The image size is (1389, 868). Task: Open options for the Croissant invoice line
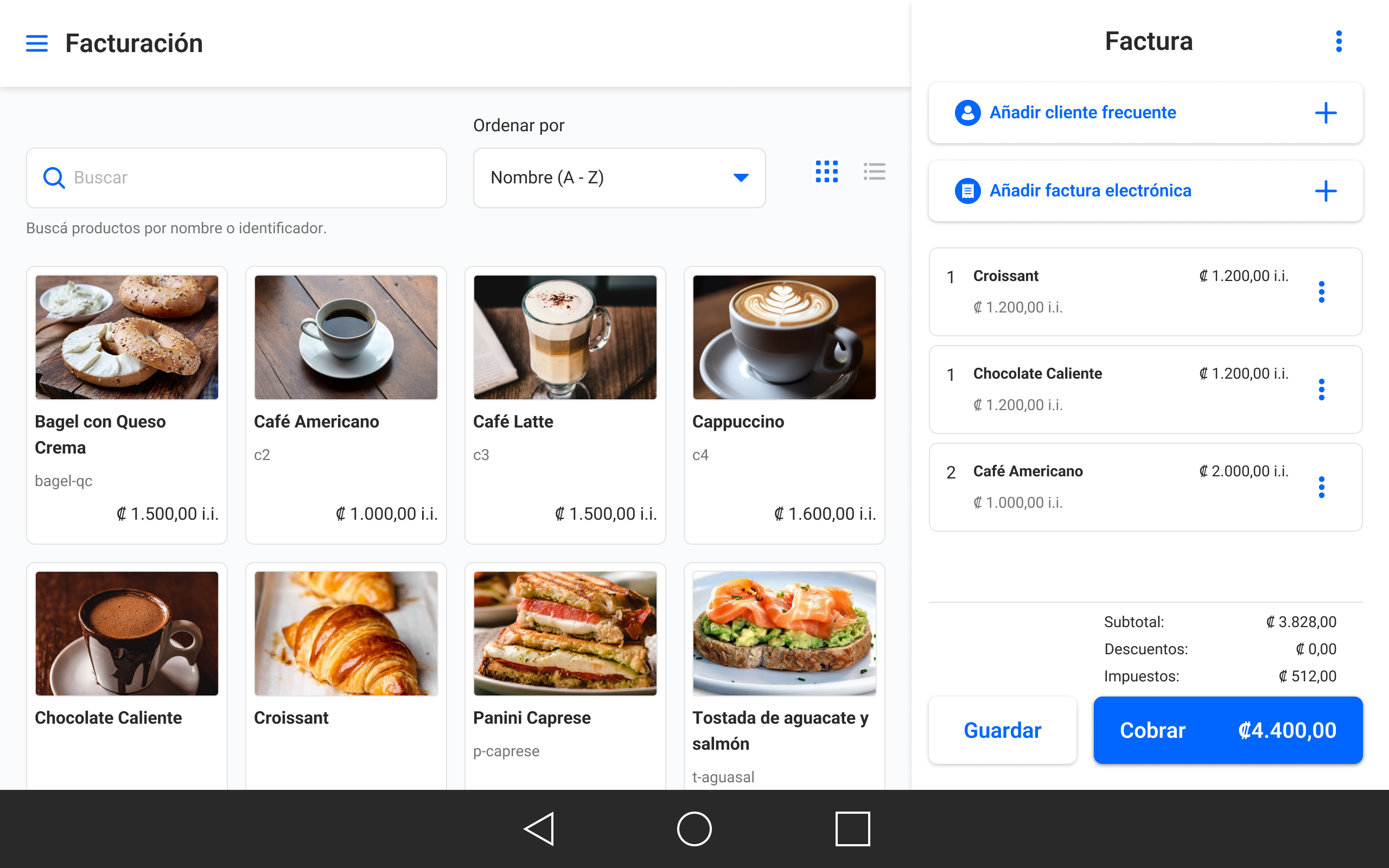coord(1321,292)
